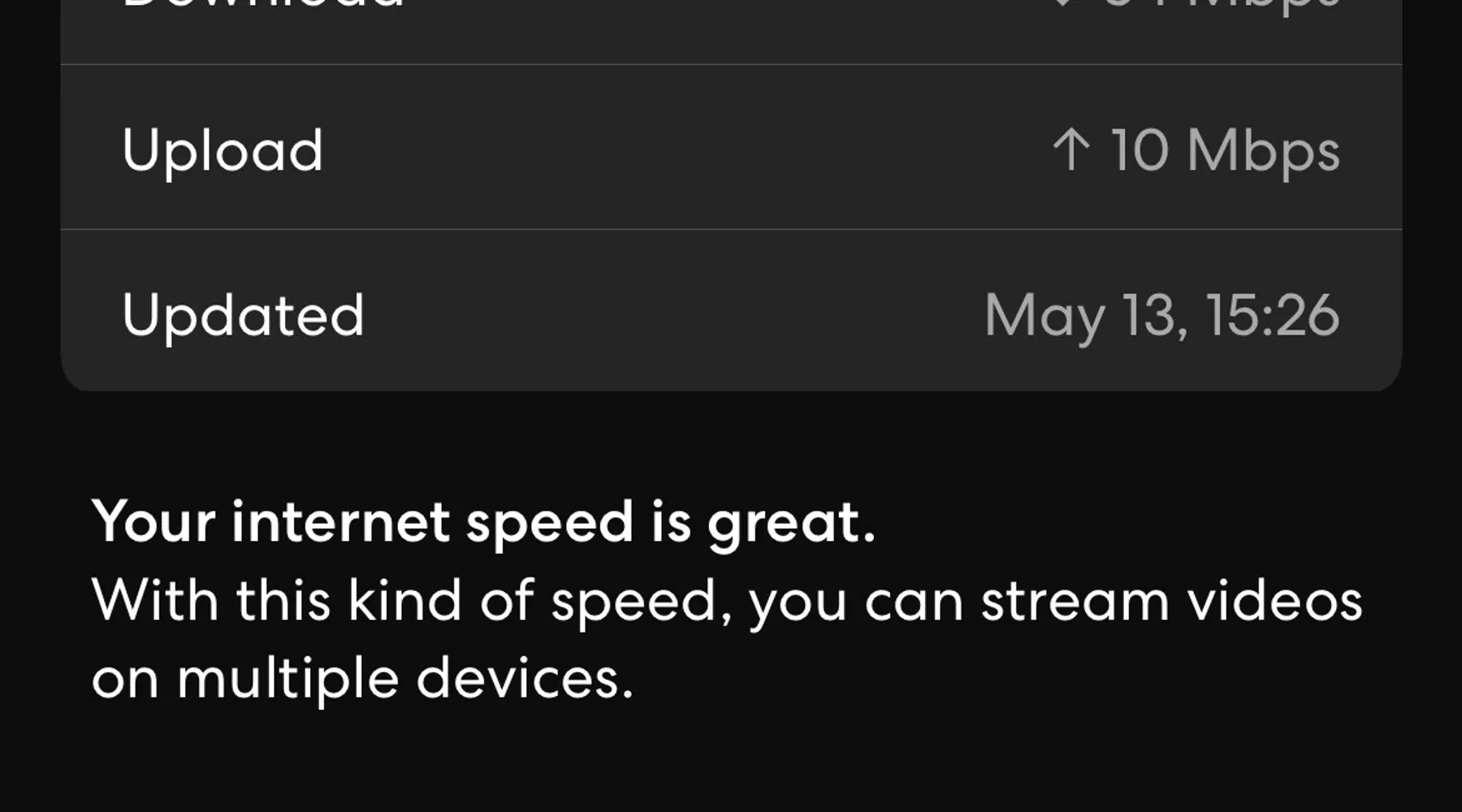Click the number 10 in the Upload row
The width and height of the screenshot is (1462, 812).
click(1139, 150)
